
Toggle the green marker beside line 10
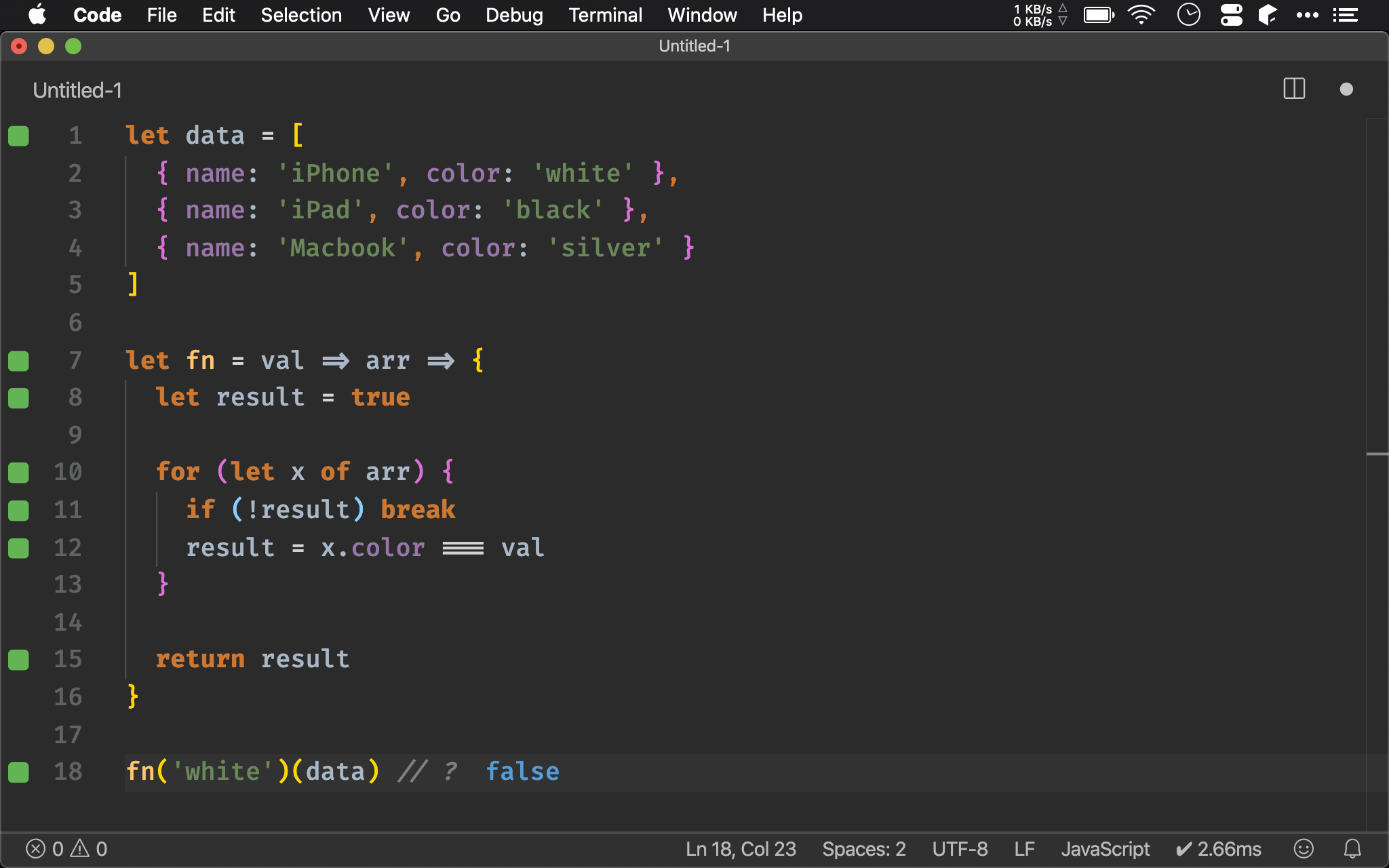coord(18,472)
